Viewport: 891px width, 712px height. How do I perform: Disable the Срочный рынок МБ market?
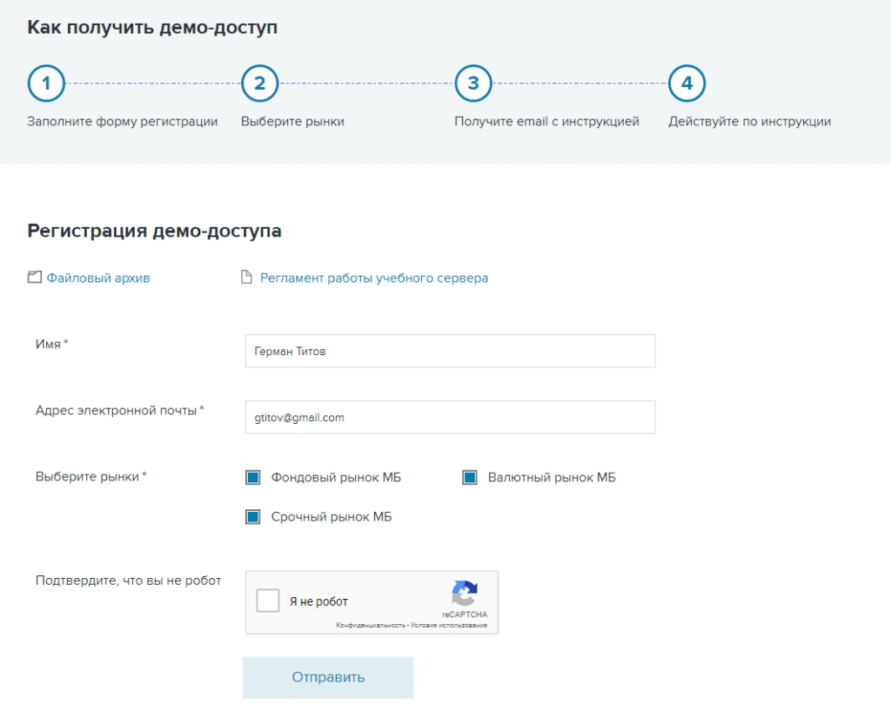tap(254, 516)
